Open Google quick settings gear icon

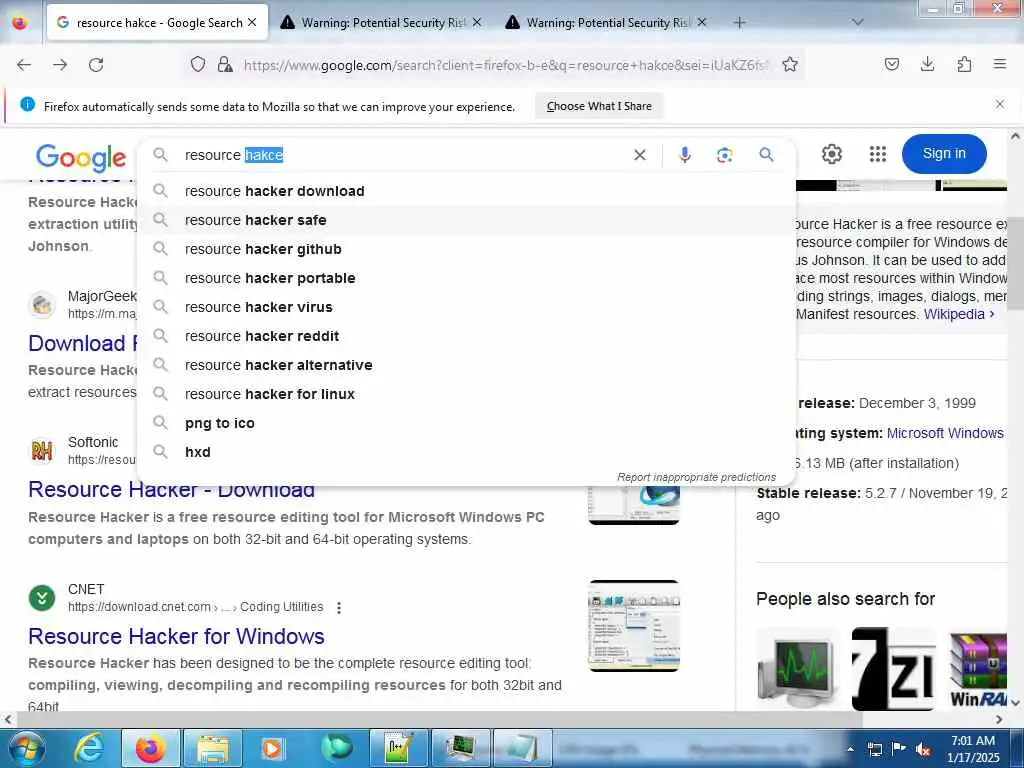click(x=831, y=154)
